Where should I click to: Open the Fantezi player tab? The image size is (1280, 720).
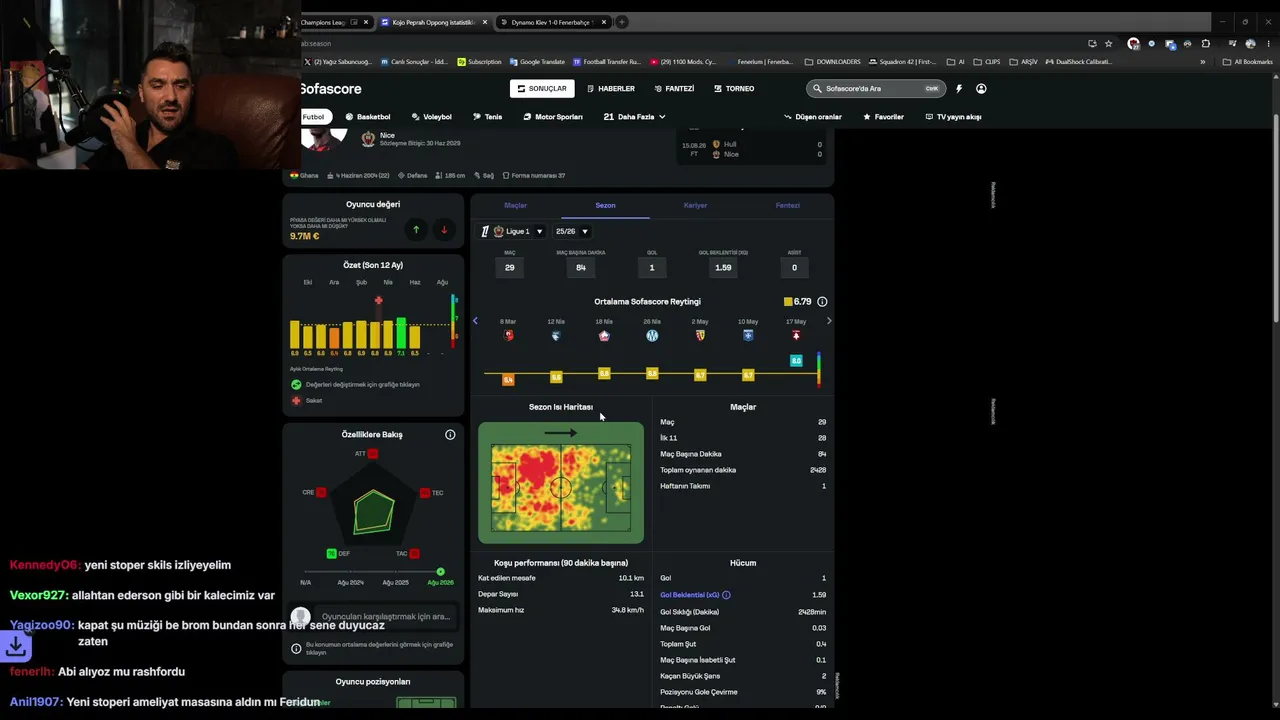tap(788, 205)
